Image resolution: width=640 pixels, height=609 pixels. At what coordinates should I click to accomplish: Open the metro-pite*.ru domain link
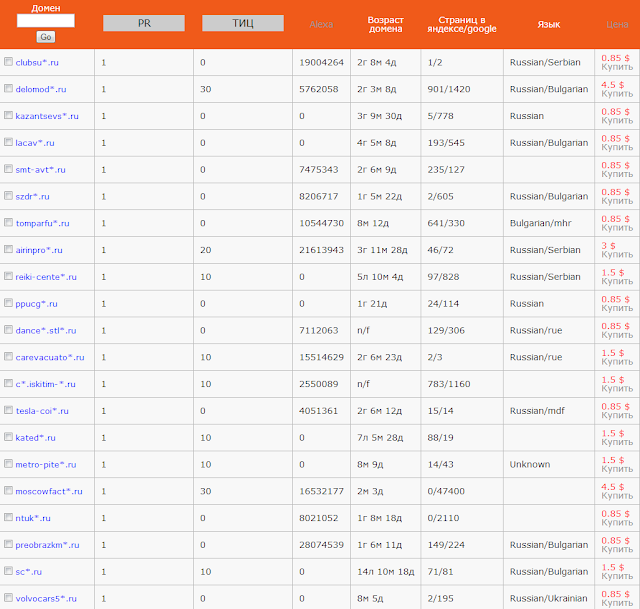[46, 465]
